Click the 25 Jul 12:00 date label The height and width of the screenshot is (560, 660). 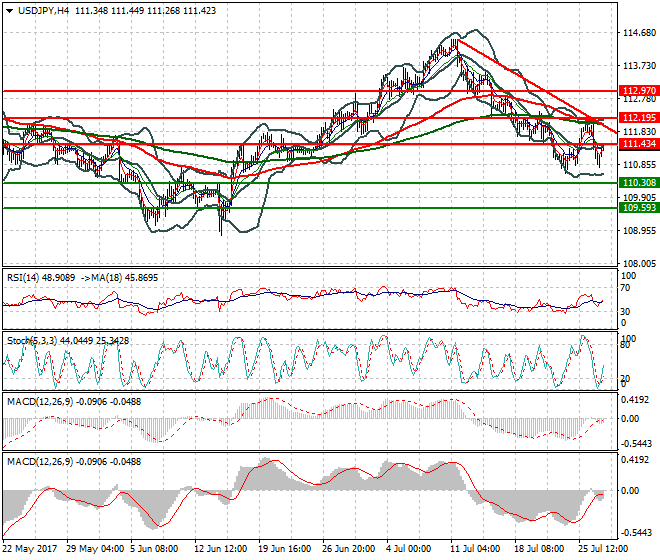click(x=603, y=549)
